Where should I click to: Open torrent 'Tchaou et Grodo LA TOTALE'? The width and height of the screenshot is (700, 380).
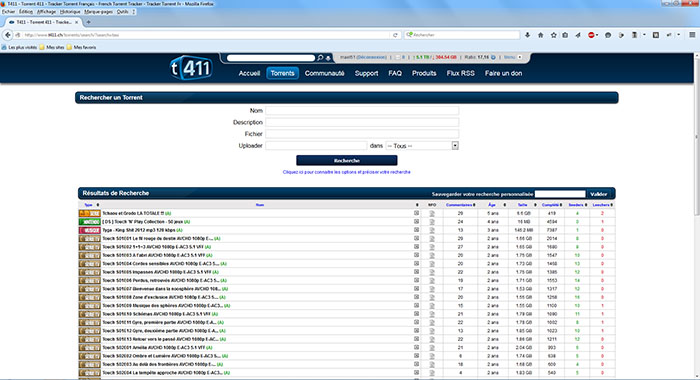click(133, 213)
